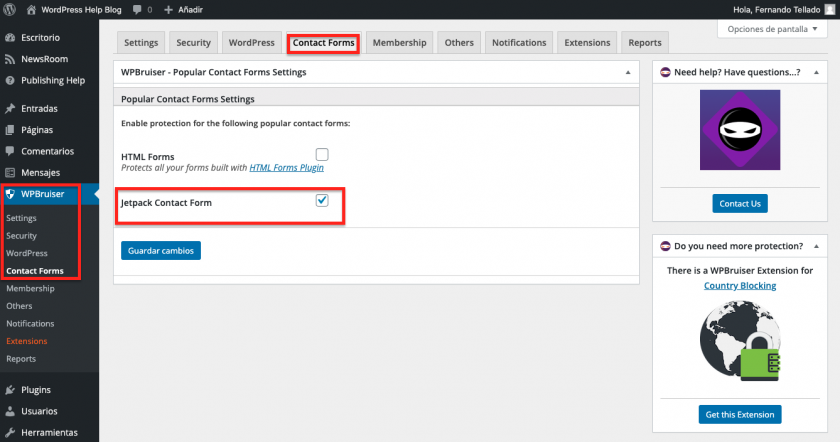The width and height of the screenshot is (840, 442).
Task: Click the WPBruiser shield icon in sidebar
Action: pos(11,194)
